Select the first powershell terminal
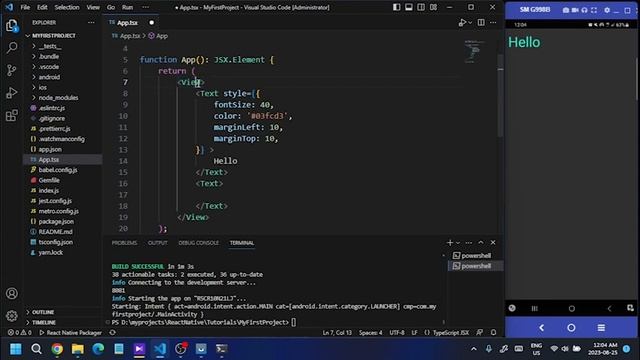Image resolution: width=640 pixels, height=360 pixels. 476,256
